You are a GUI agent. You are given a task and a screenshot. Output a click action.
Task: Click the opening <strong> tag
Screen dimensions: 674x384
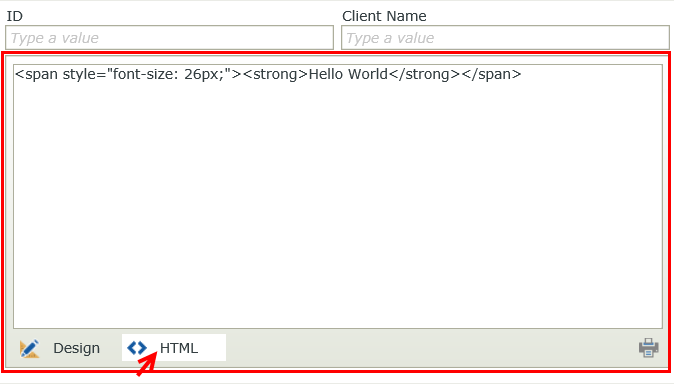tap(276, 74)
